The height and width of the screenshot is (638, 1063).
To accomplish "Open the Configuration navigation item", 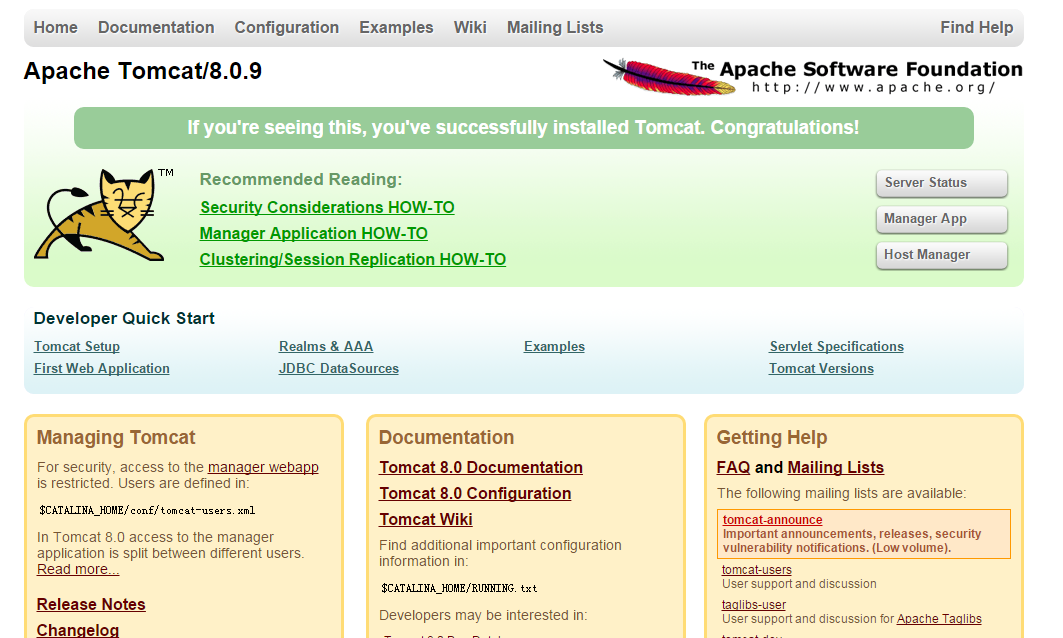I will pyautogui.click(x=287, y=27).
